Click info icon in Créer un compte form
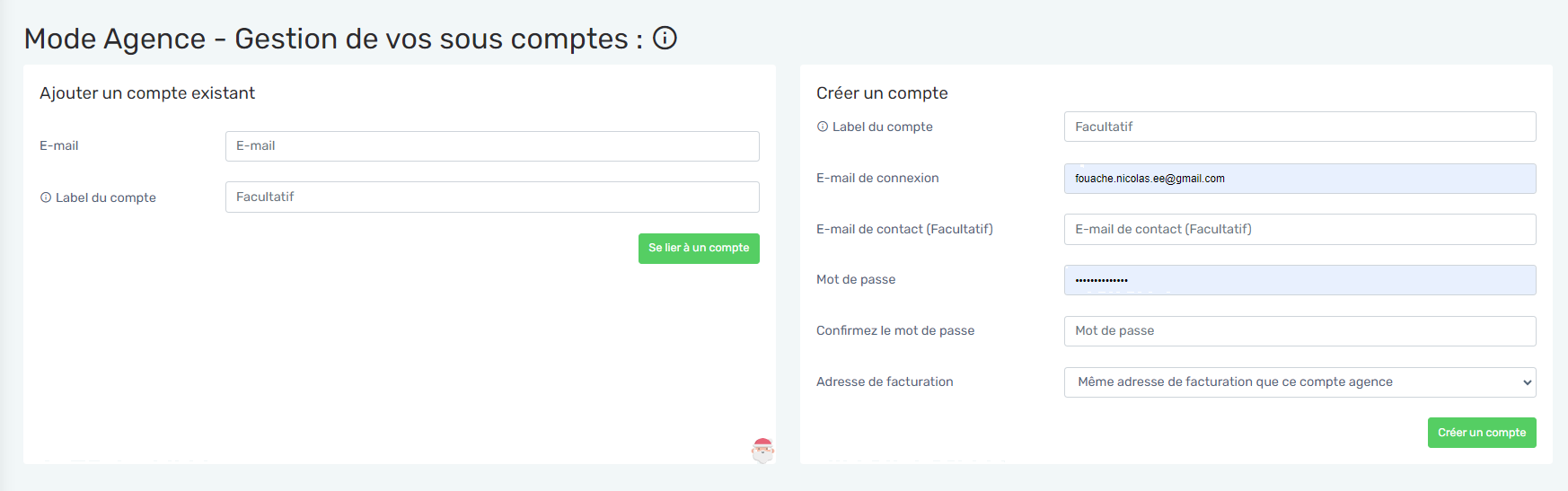This screenshot has height=491, width=1568. 823,127
